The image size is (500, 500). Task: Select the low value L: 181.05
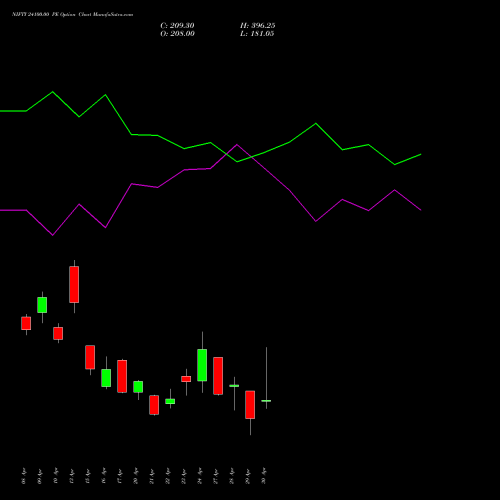[x=257, y=34]
